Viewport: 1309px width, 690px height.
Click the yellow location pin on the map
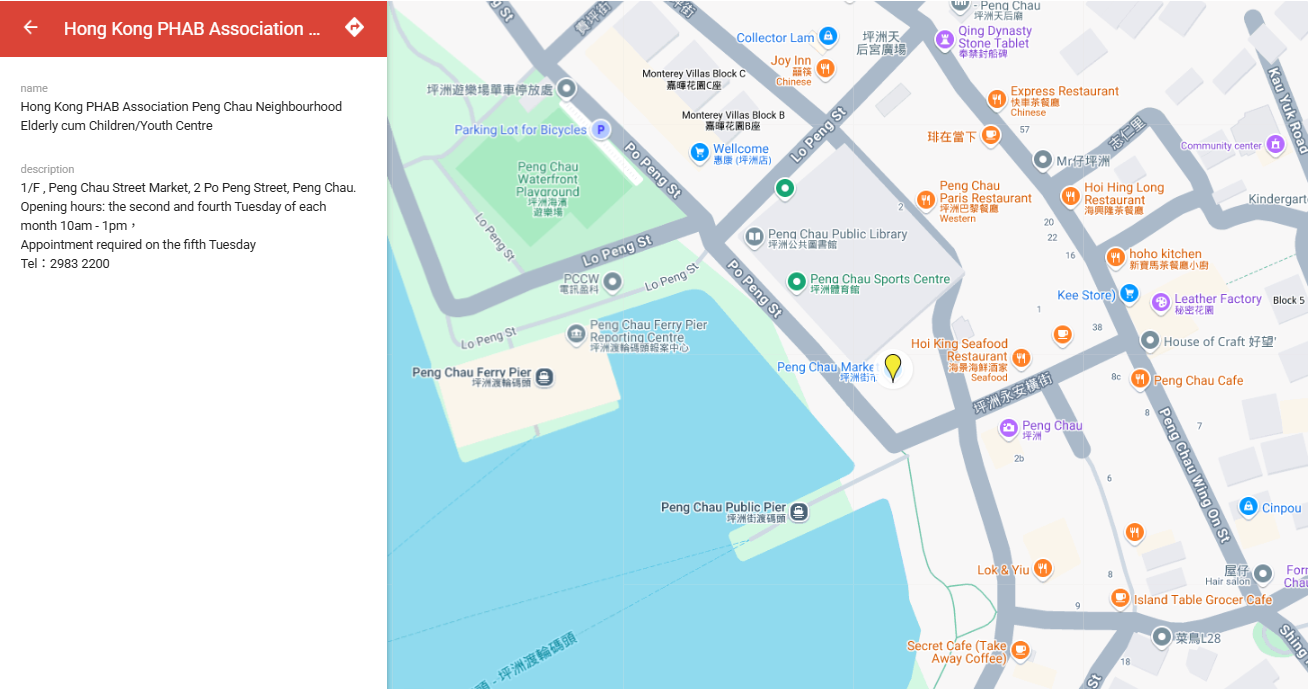coord(893,367)
